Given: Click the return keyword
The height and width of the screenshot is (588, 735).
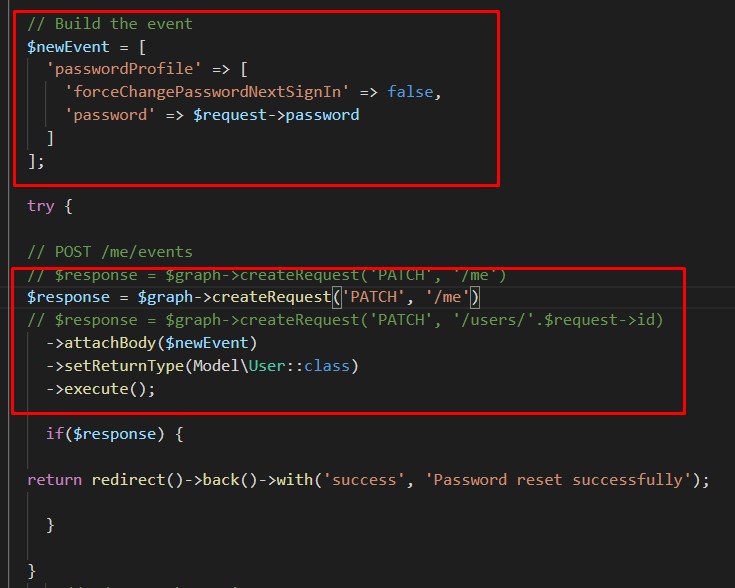Looking at the screenshot, I should tap(54, 480).
